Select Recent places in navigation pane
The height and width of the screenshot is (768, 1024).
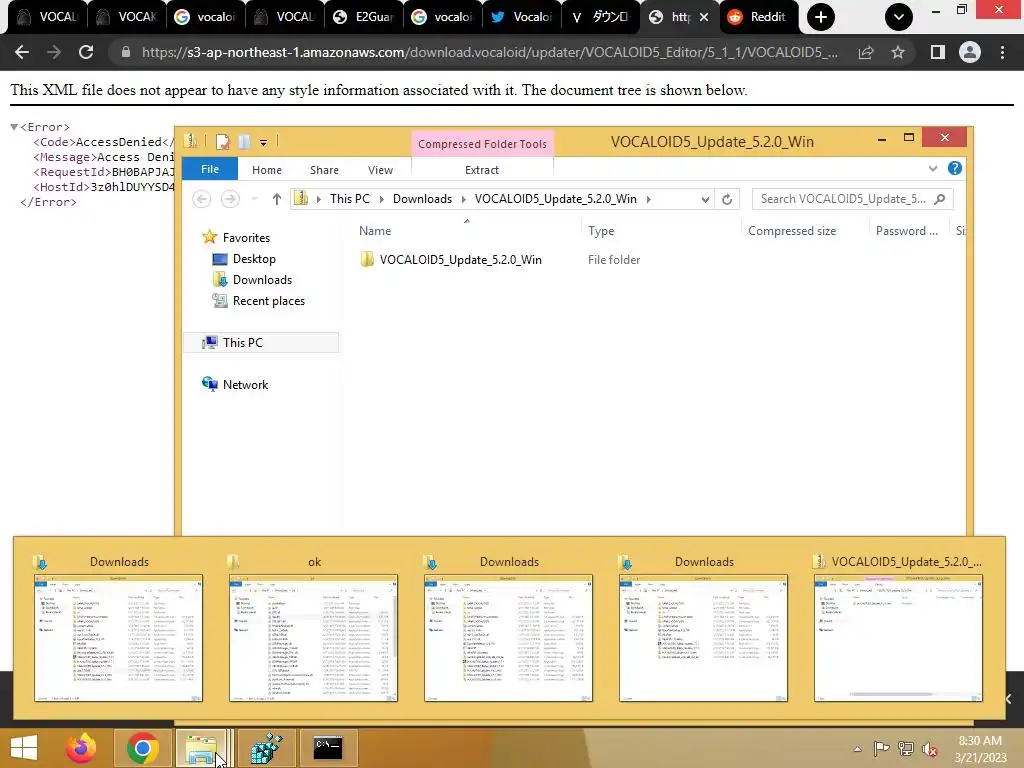(268, 300)
